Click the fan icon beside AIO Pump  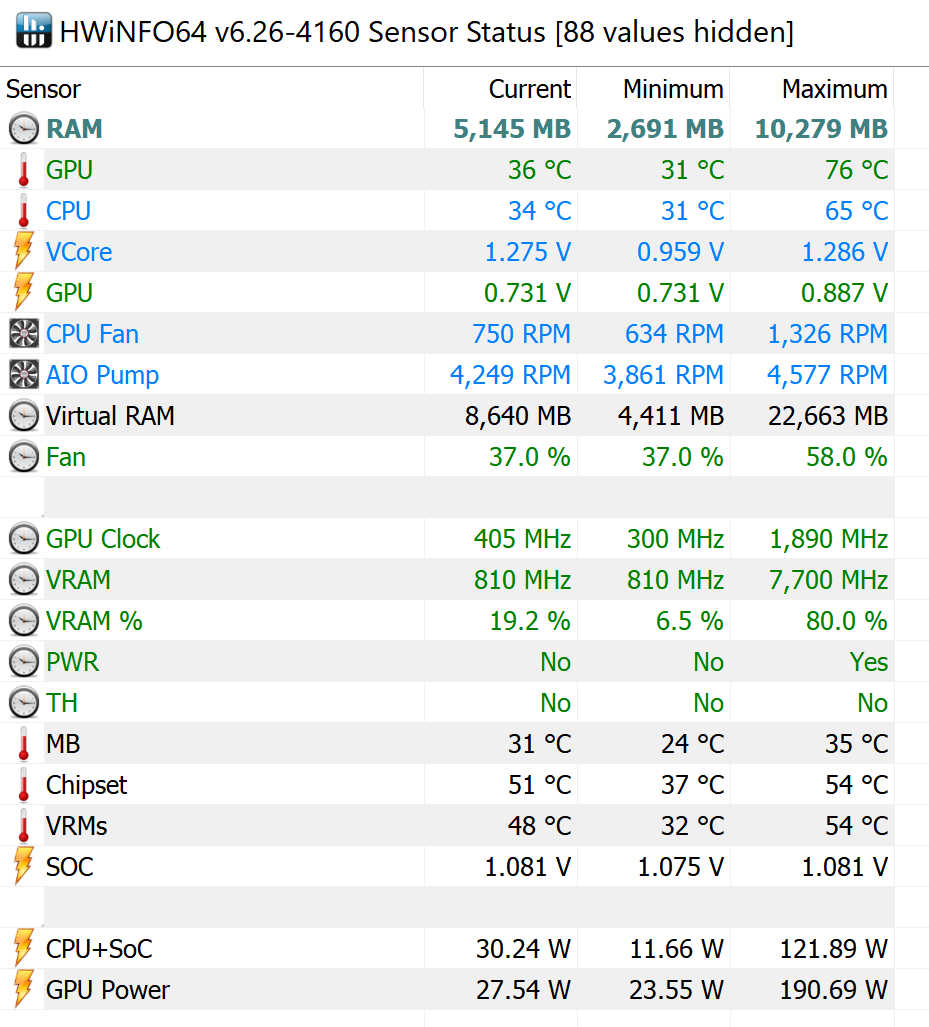pyautogui.click(x=24, y=375)
